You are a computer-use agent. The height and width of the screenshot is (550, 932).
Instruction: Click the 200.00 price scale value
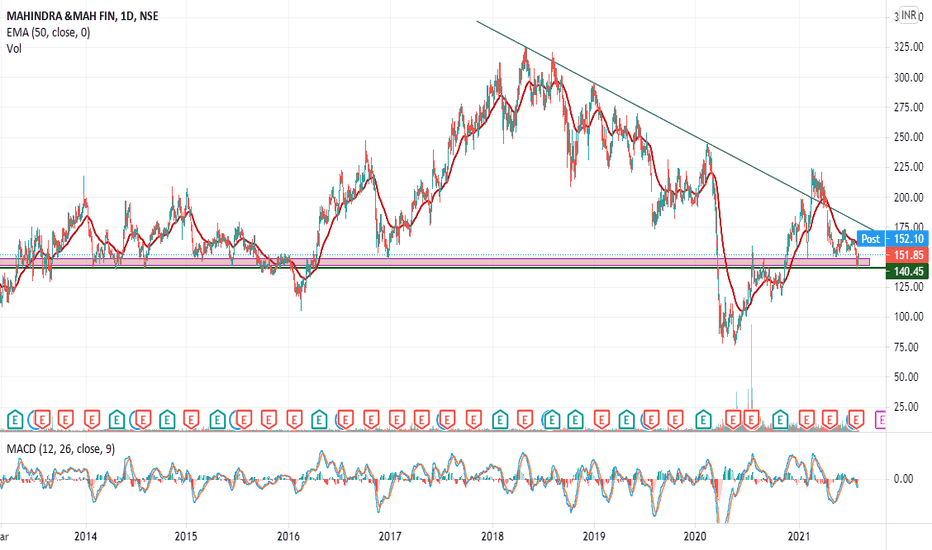point(909,197)
